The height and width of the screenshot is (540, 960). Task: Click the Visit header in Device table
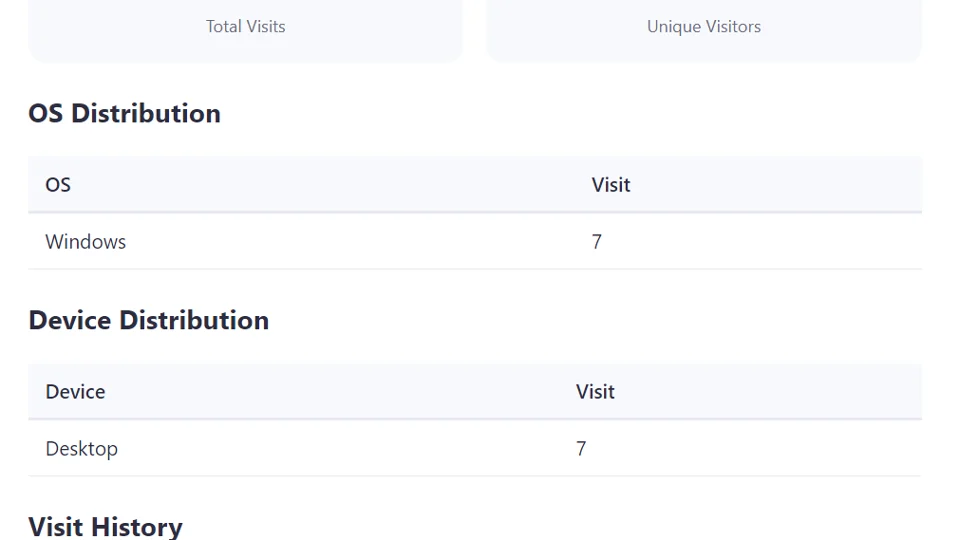[595, 392]
